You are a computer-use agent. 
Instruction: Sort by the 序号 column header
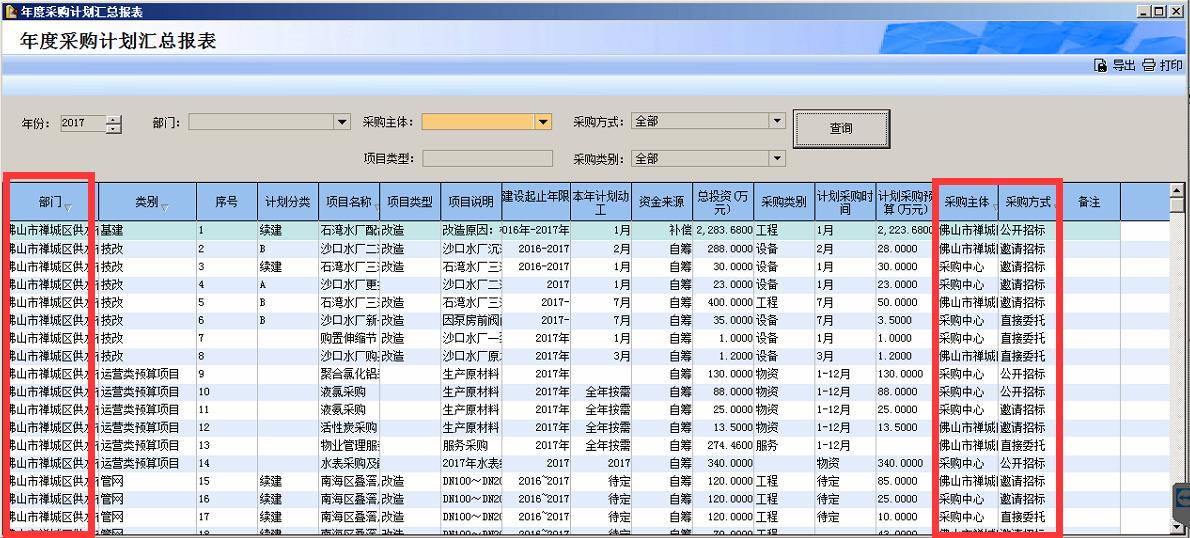click(226, 202)
